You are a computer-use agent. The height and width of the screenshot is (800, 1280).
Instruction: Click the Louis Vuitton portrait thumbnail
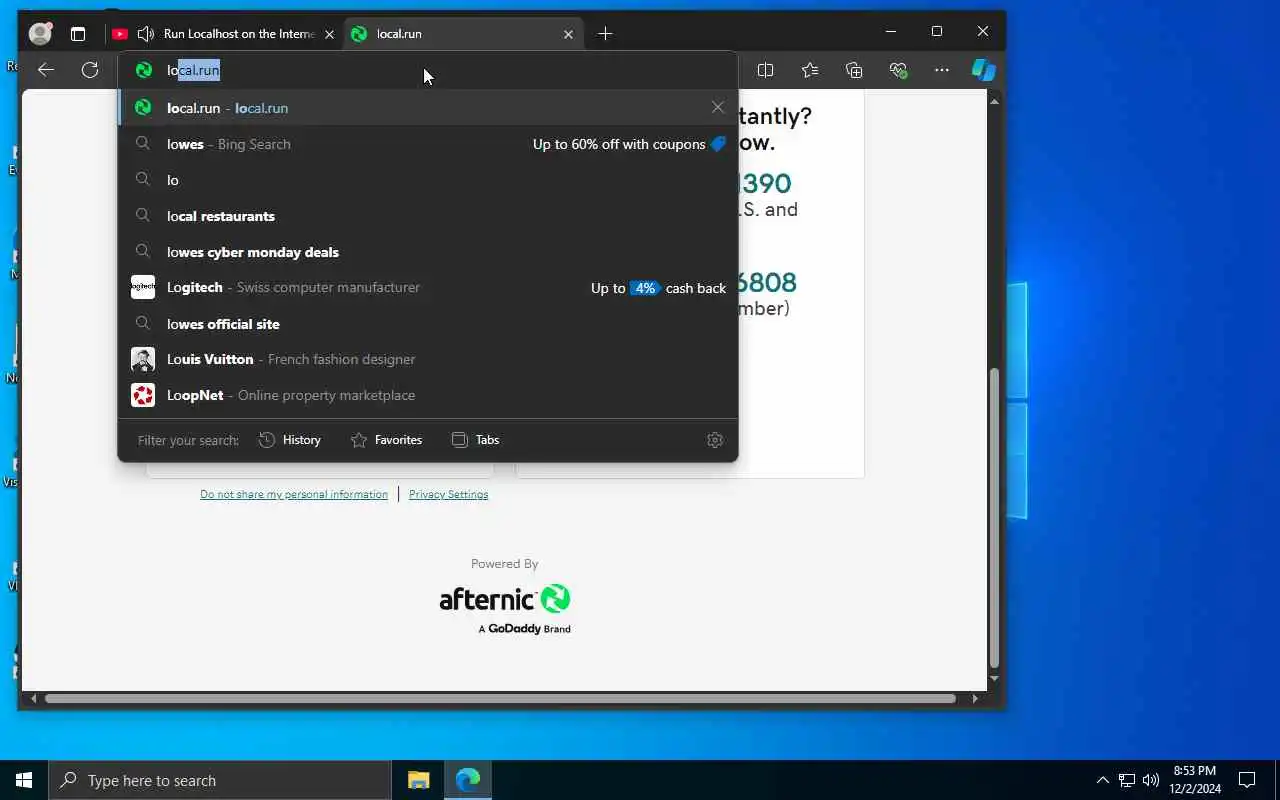[143, 359]
